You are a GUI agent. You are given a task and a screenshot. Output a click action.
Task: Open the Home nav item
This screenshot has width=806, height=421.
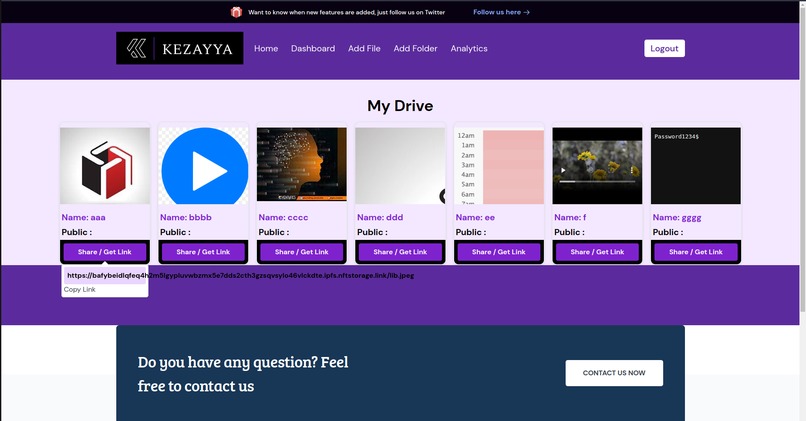click(266, 48)
